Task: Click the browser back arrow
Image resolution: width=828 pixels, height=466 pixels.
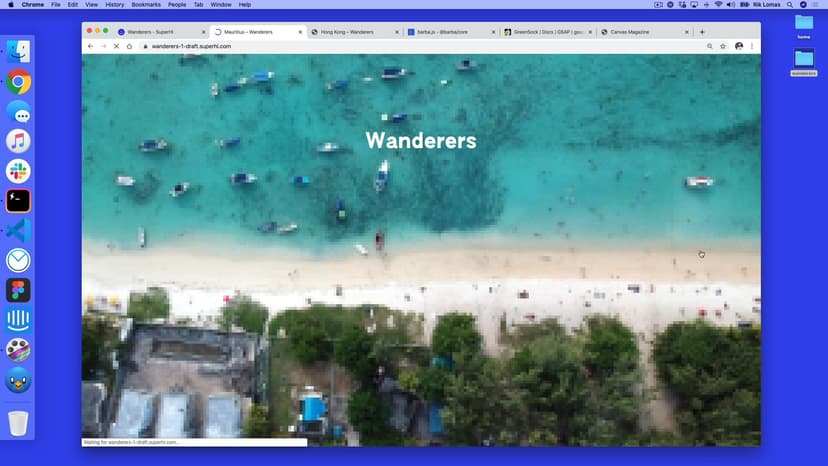Action: tap(90, 46)
